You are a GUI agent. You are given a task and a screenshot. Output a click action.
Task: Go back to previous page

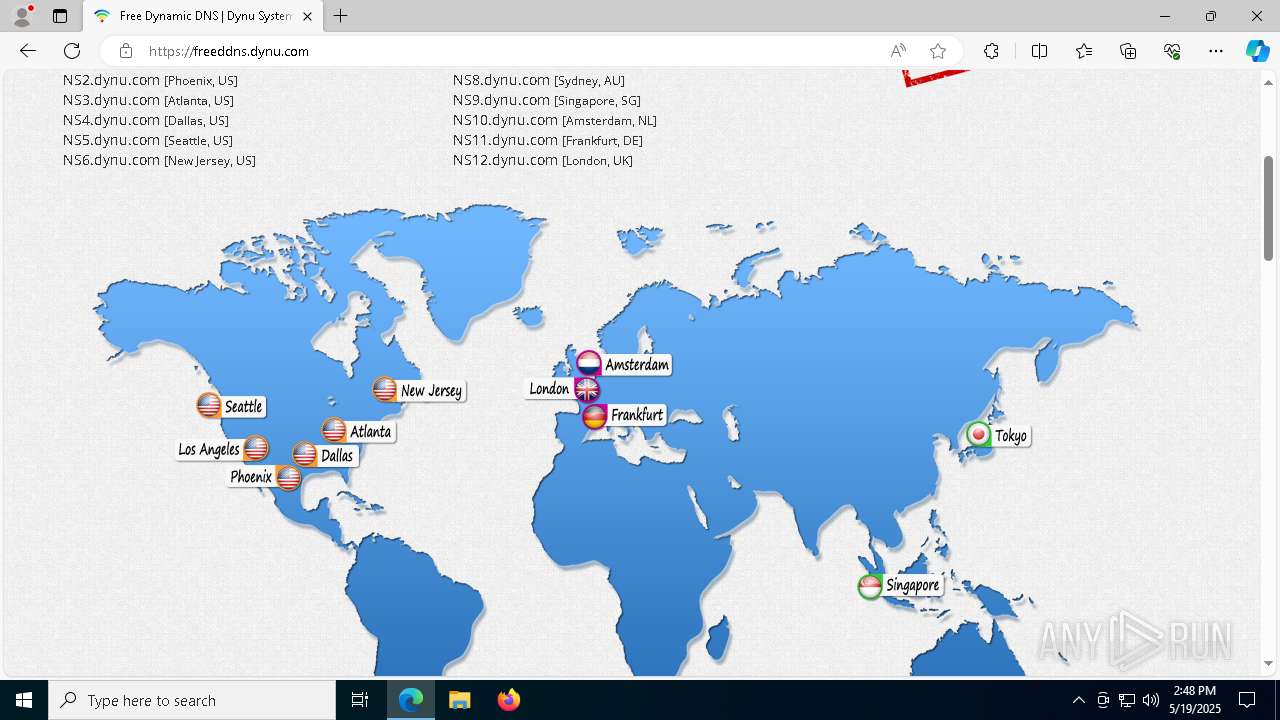pos(28,51)
